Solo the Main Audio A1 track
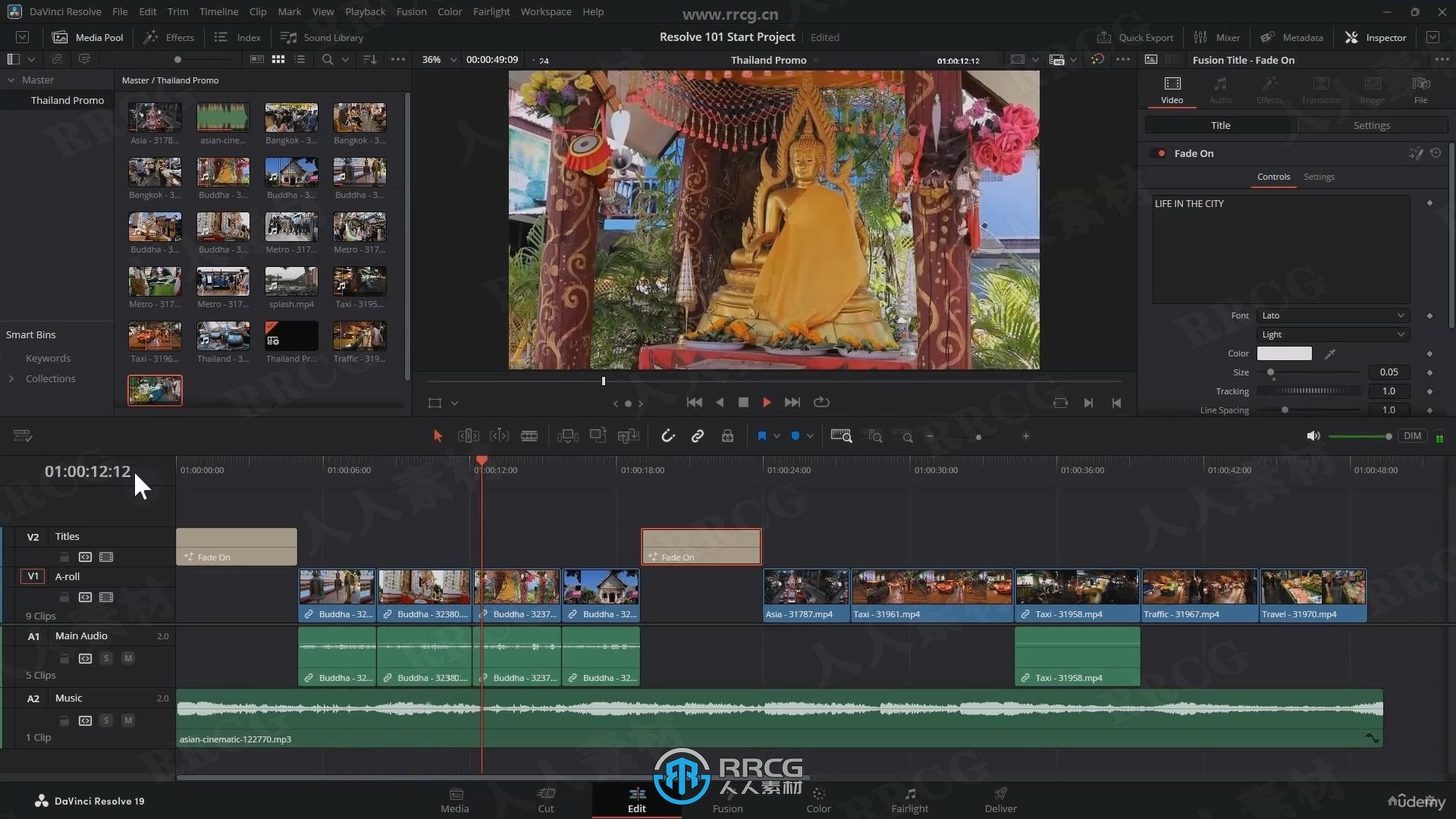The image size is (1456, 819). (x=106, y=658)
